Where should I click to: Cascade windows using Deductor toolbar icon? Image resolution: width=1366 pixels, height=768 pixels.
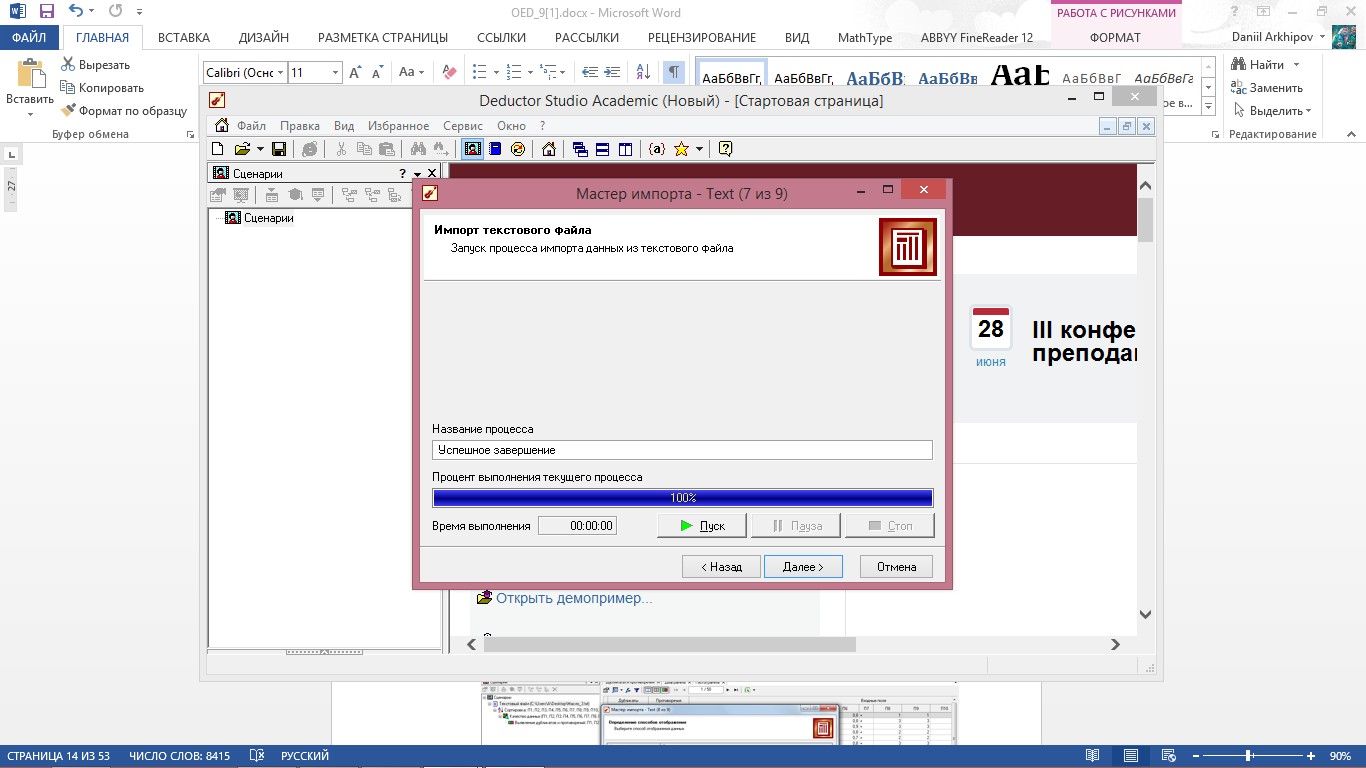click(x=580, y=149)
